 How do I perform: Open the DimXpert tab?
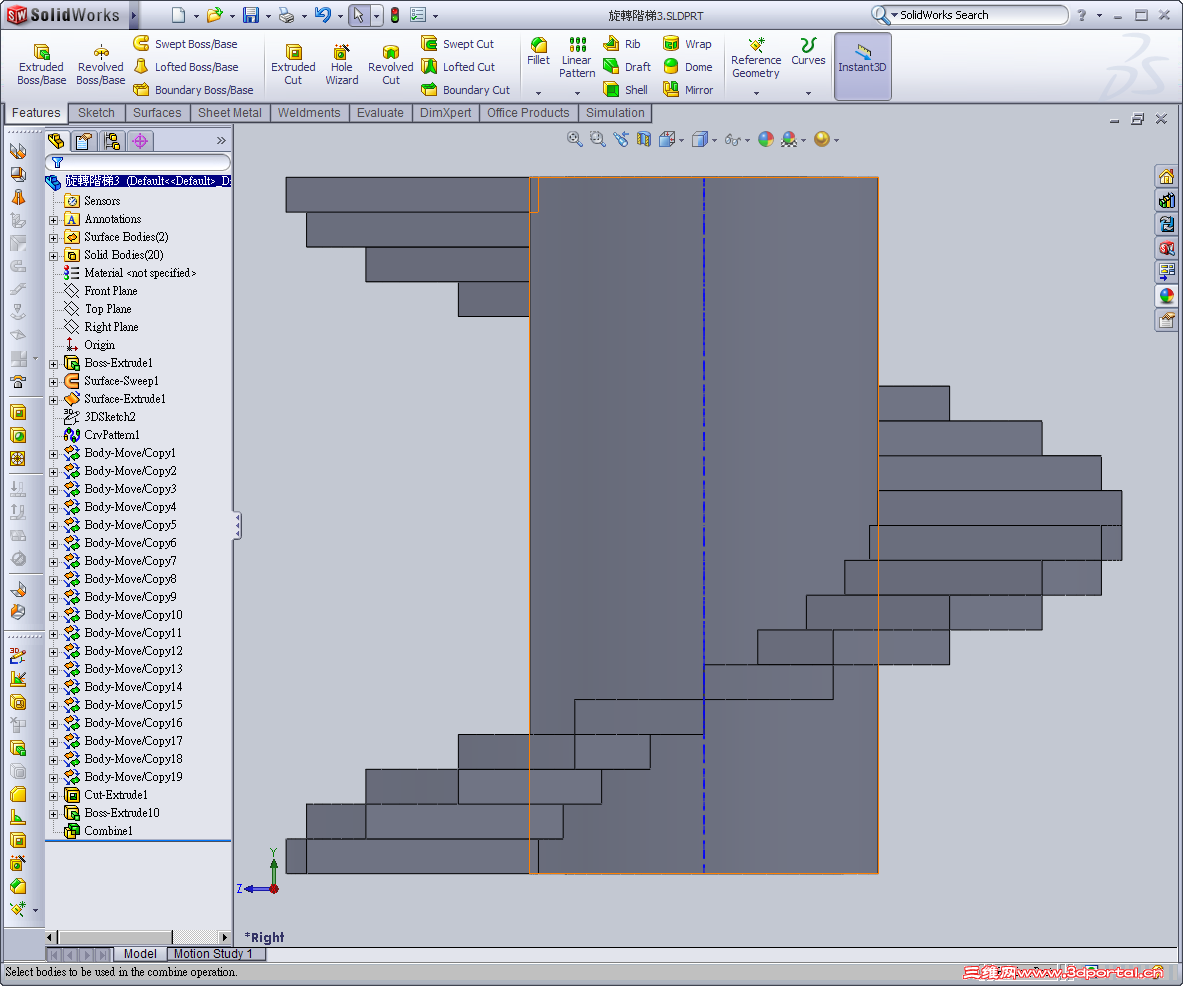[445, 113]
